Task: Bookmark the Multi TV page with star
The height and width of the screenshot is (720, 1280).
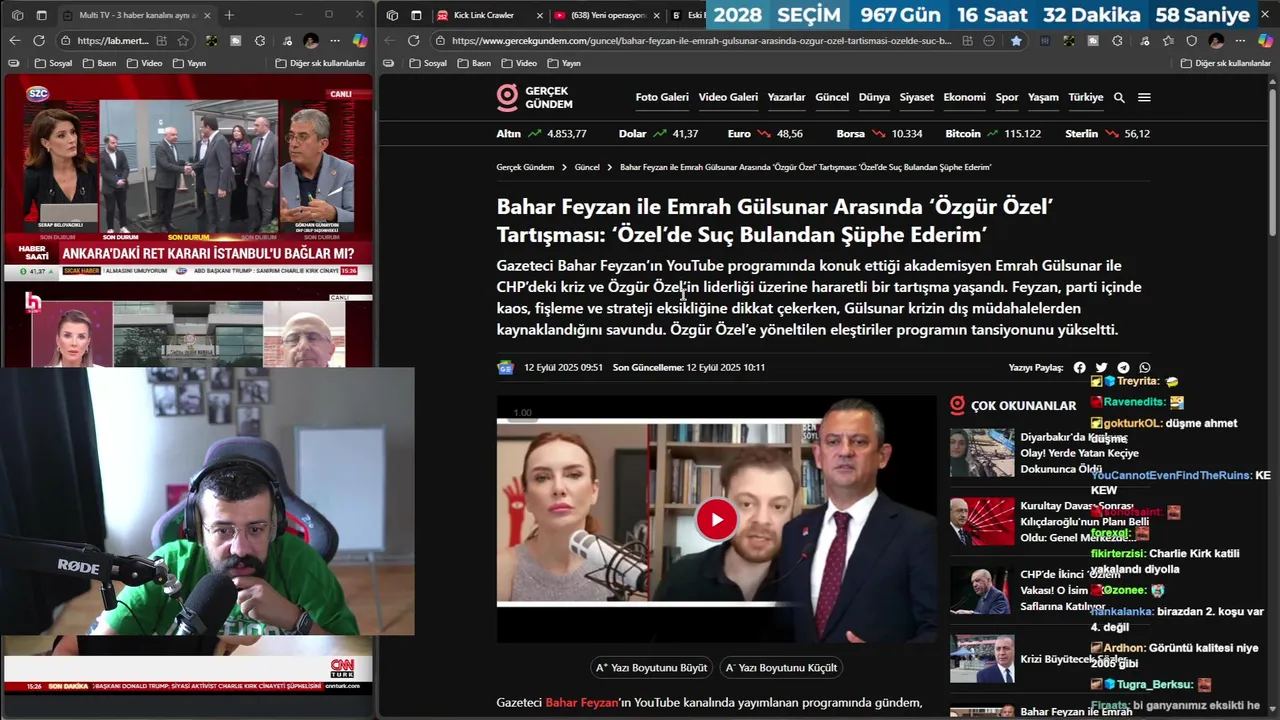Action: [x=183, y=41]
